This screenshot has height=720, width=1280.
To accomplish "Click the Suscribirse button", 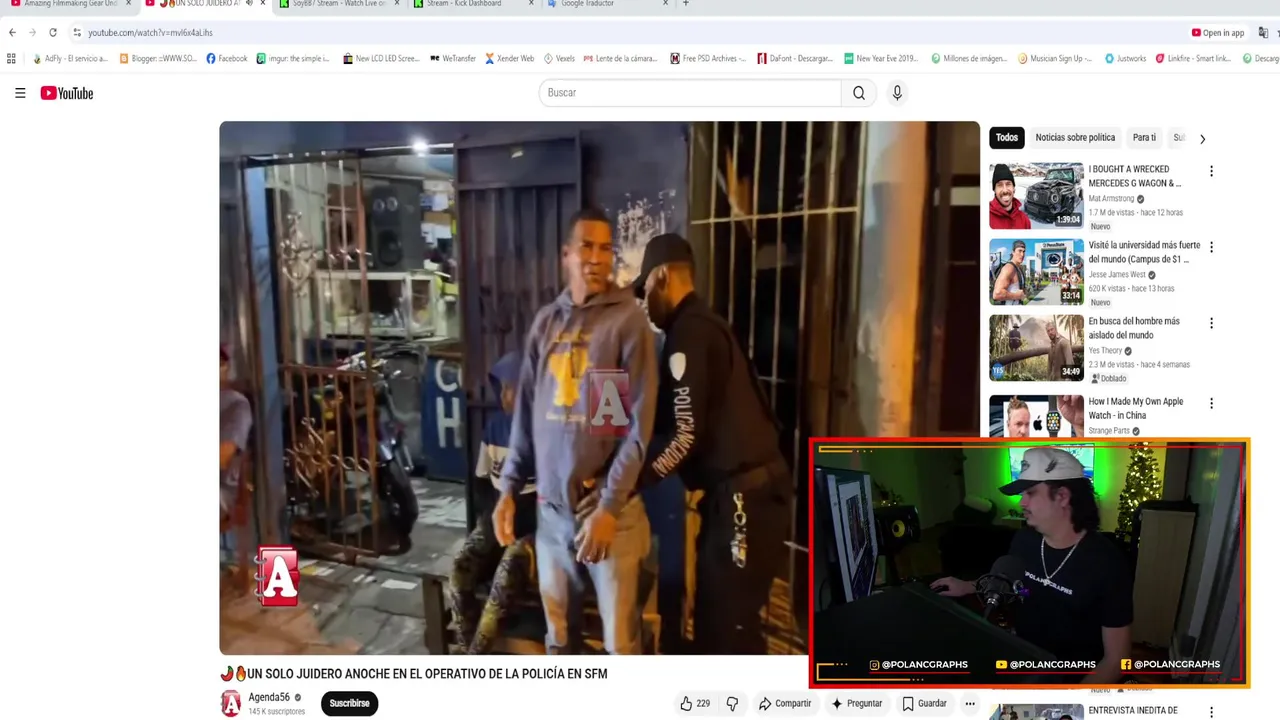I will (349, 703).
